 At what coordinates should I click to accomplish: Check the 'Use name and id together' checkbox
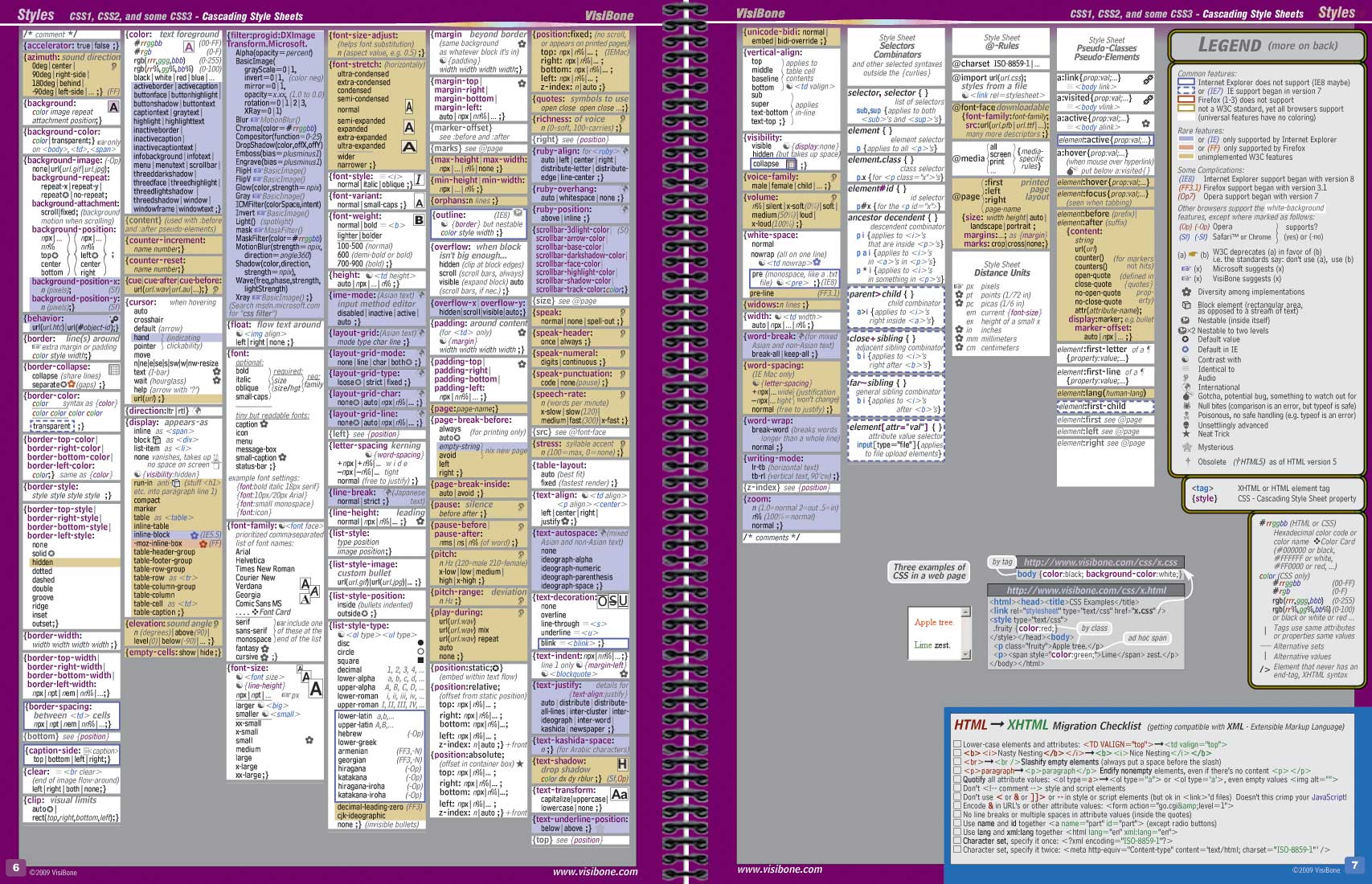click(957, 823)
